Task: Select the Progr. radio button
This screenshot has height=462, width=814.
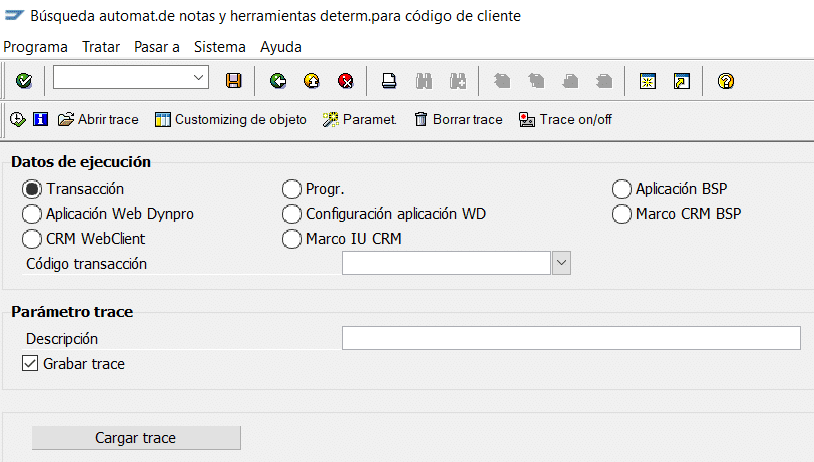Action: click(x=292, y=188)
